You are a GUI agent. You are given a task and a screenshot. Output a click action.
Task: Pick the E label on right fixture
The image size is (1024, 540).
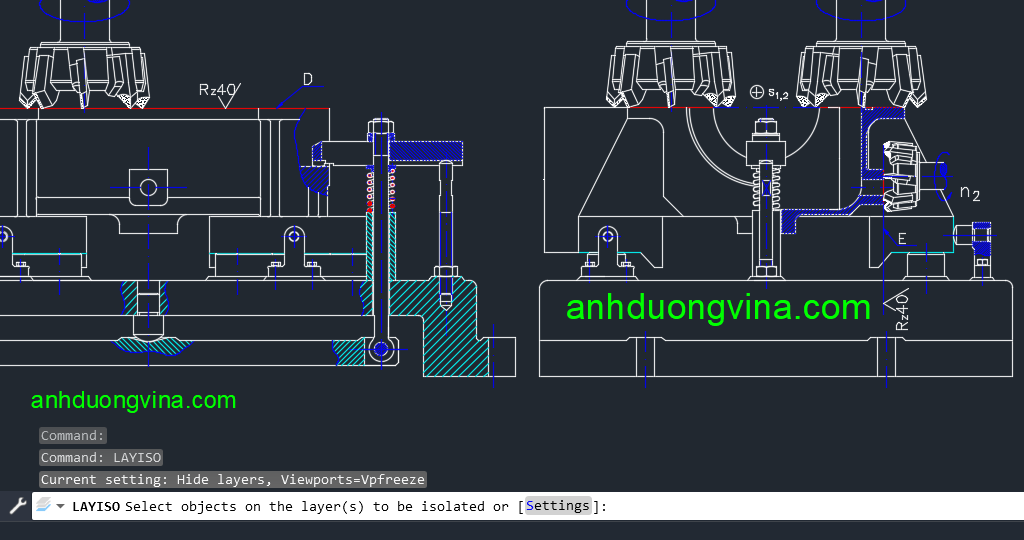(902, 239)
